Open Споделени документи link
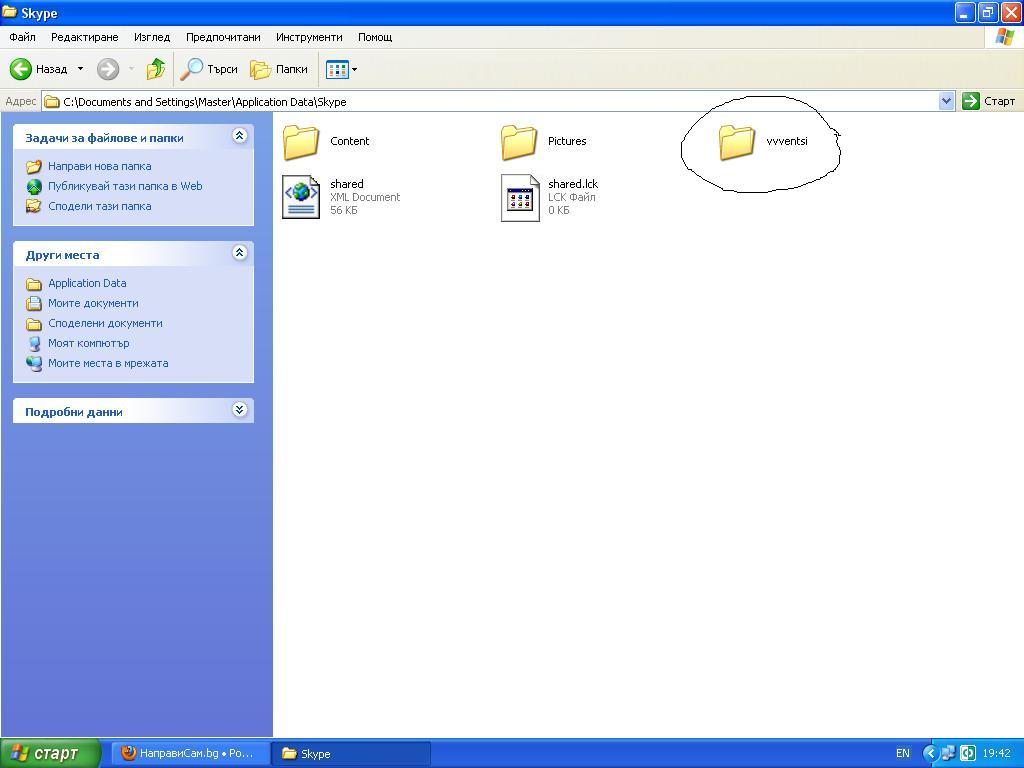Viewport: 1024px width, 768px height. coord(105,323)
